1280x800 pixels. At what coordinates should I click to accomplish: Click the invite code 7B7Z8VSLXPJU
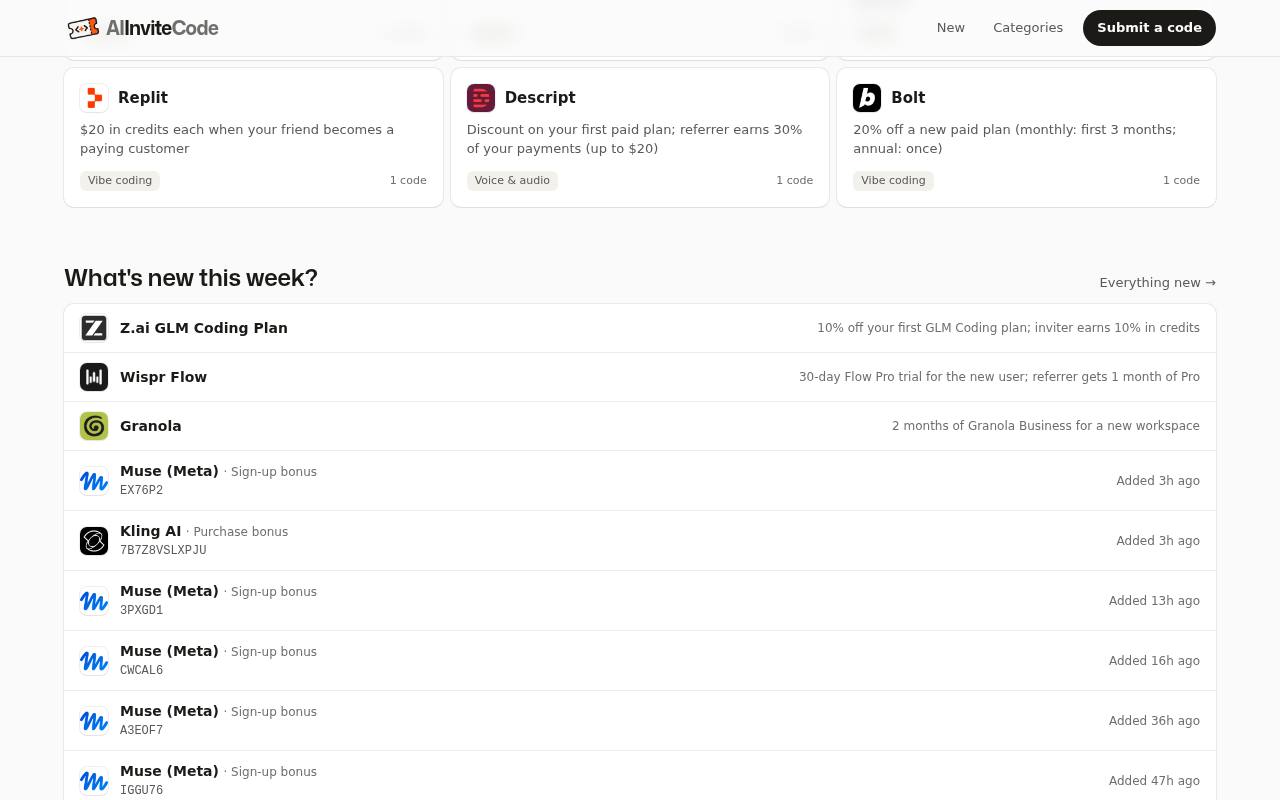163,551
